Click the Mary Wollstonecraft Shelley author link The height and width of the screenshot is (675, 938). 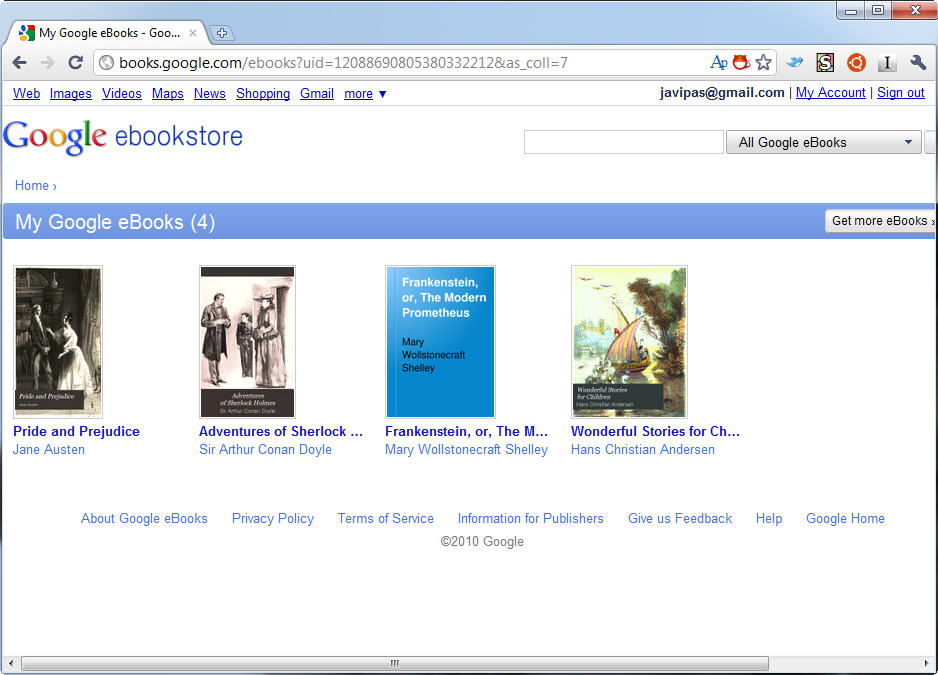[467, 449]
